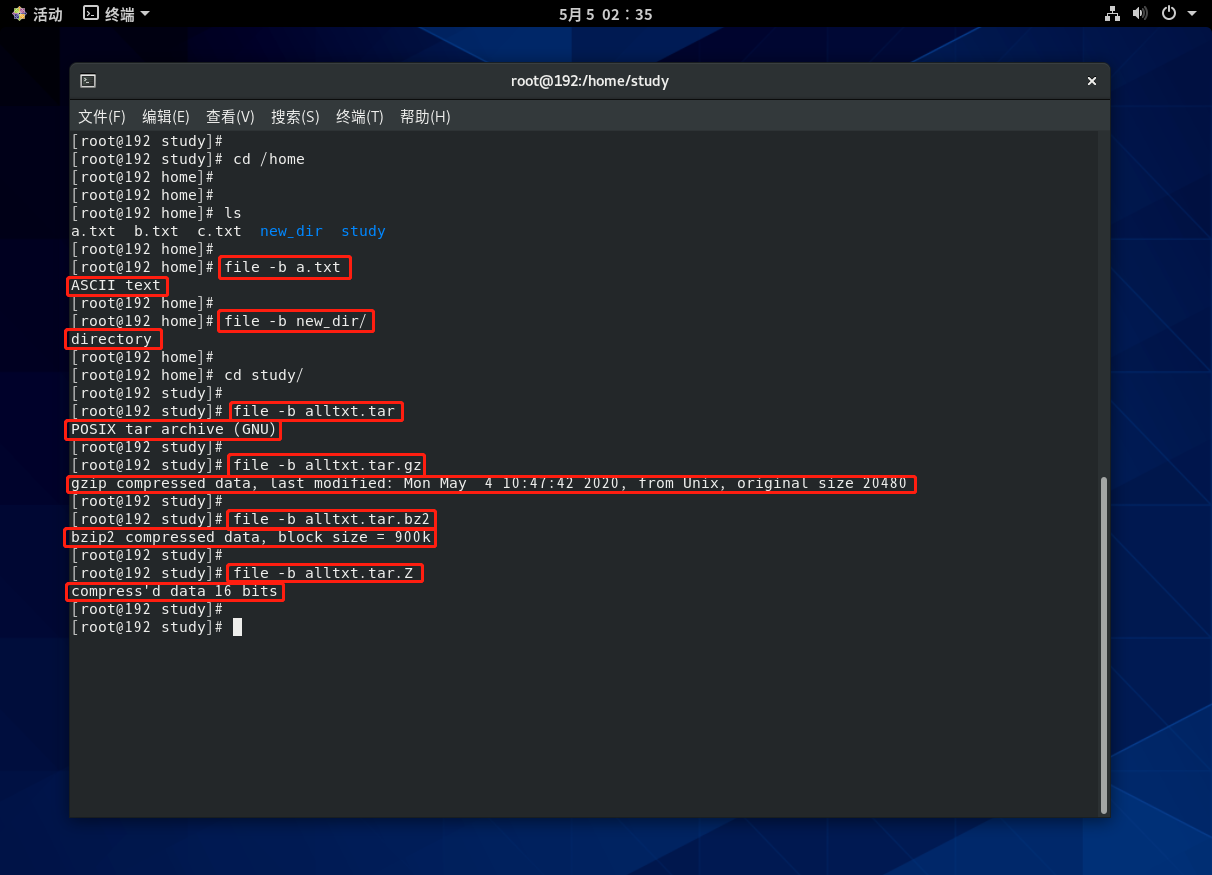Open the 终端(T) menu in the menu bar

pos(360,117)
